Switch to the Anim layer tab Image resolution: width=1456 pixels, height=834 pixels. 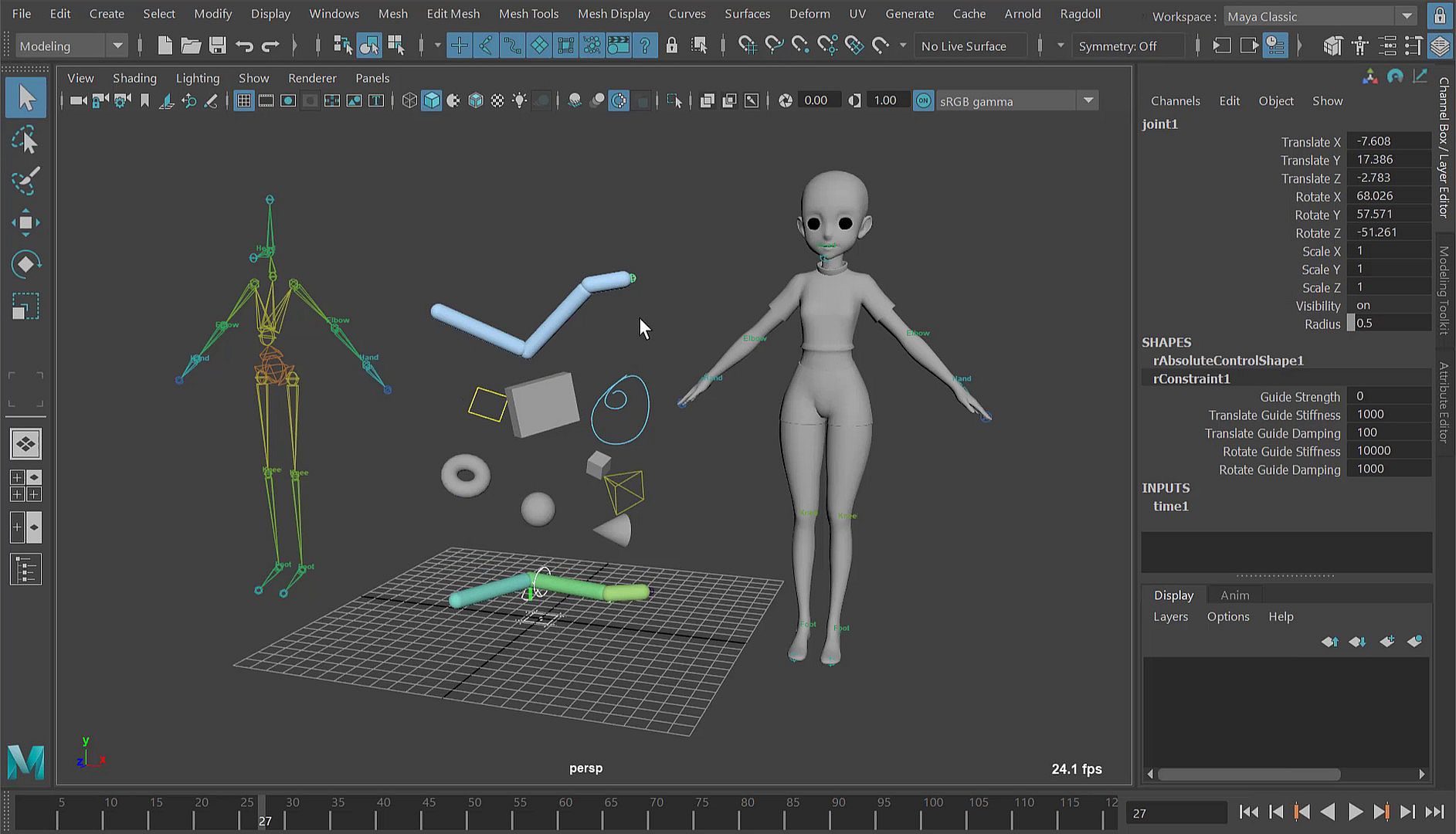(1234, 595)
